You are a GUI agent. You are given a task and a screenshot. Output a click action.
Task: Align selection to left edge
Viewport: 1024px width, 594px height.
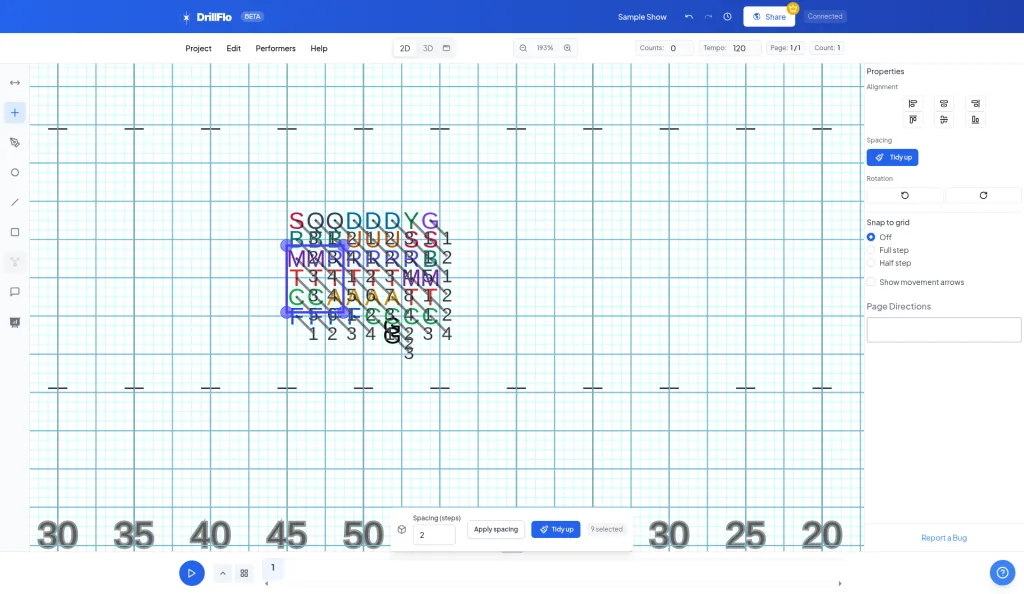point(912,104)
